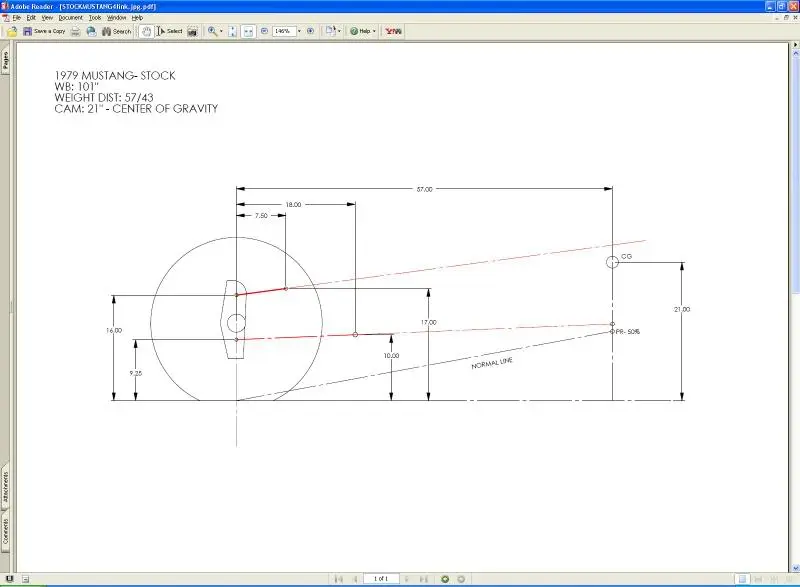This screenshot has height=587, width=800.
Task: Click the zoom percentage field 146%
Action: (x=283, y=31)
